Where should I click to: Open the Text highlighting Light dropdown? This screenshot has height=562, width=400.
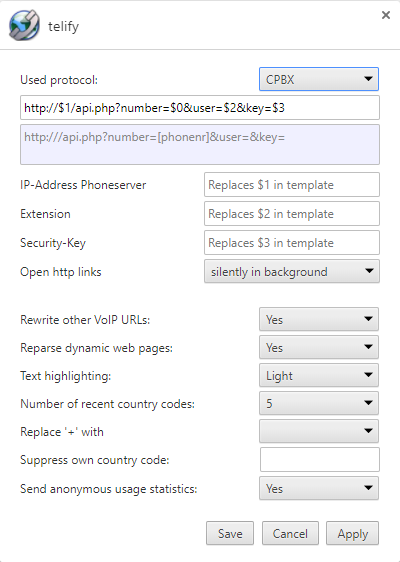tap(319, 375)
